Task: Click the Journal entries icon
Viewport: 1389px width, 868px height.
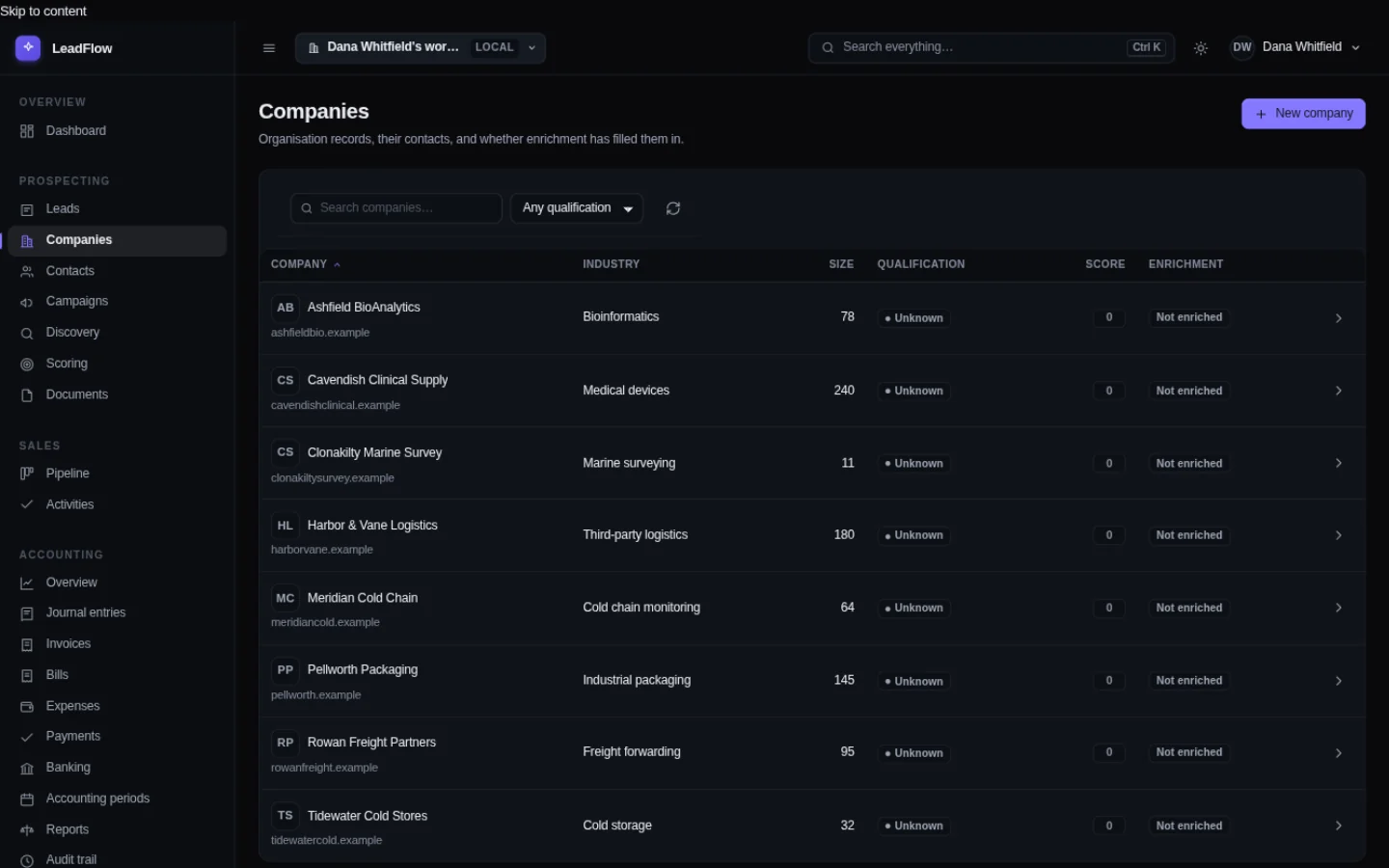Action: (27, 613)
